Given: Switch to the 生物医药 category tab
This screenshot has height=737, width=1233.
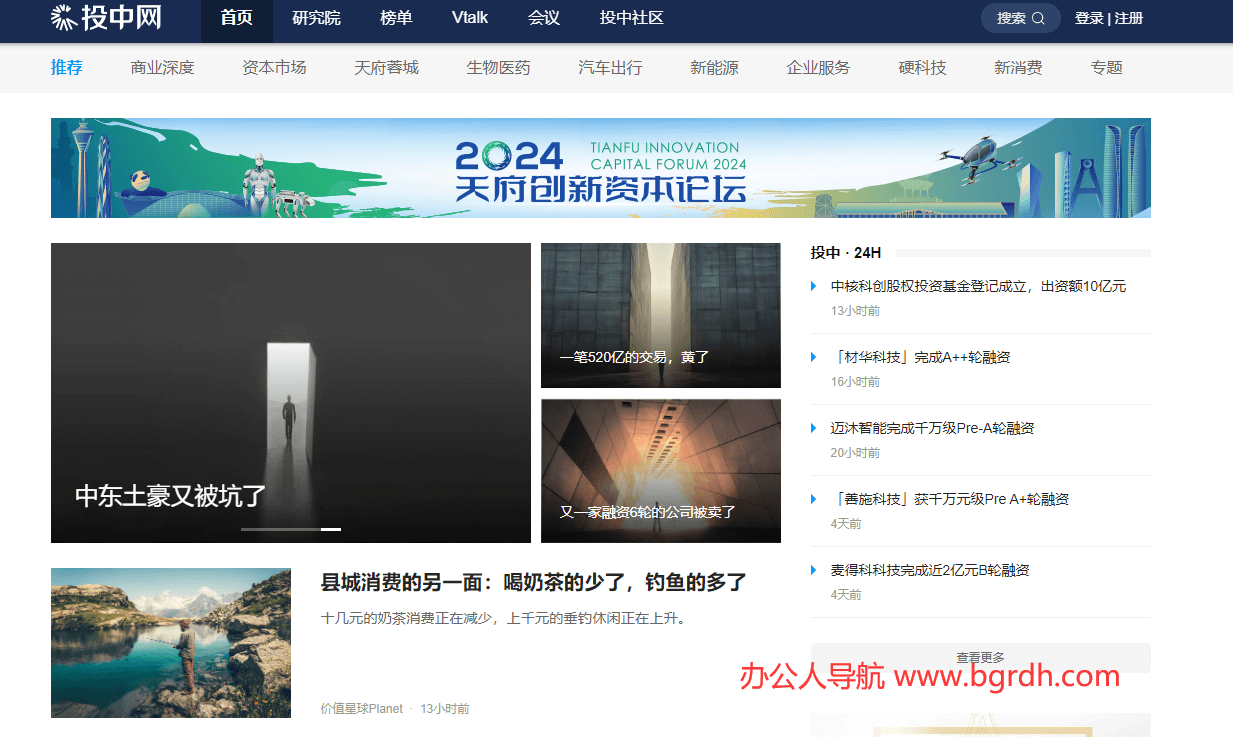Looking at the screenshot, I should tap(498, 68).
